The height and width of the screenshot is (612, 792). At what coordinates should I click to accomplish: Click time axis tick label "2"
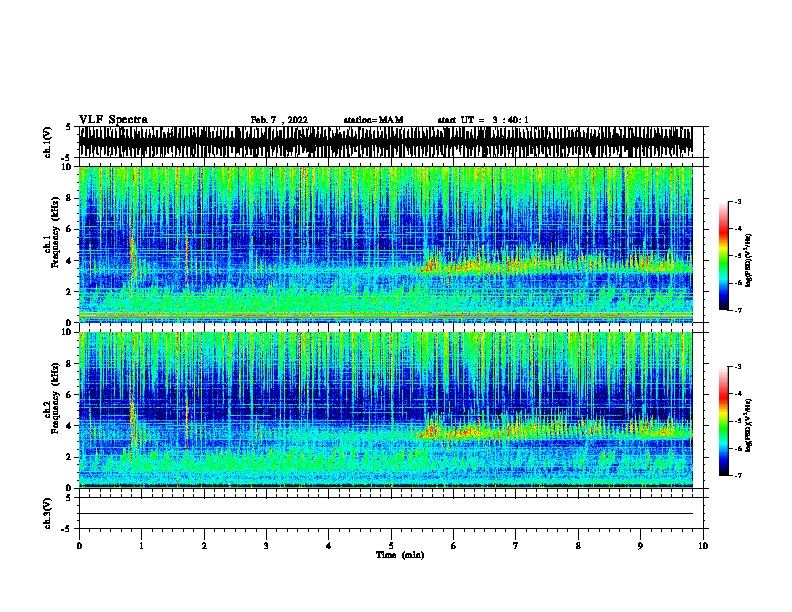click(x=204, y=546)
